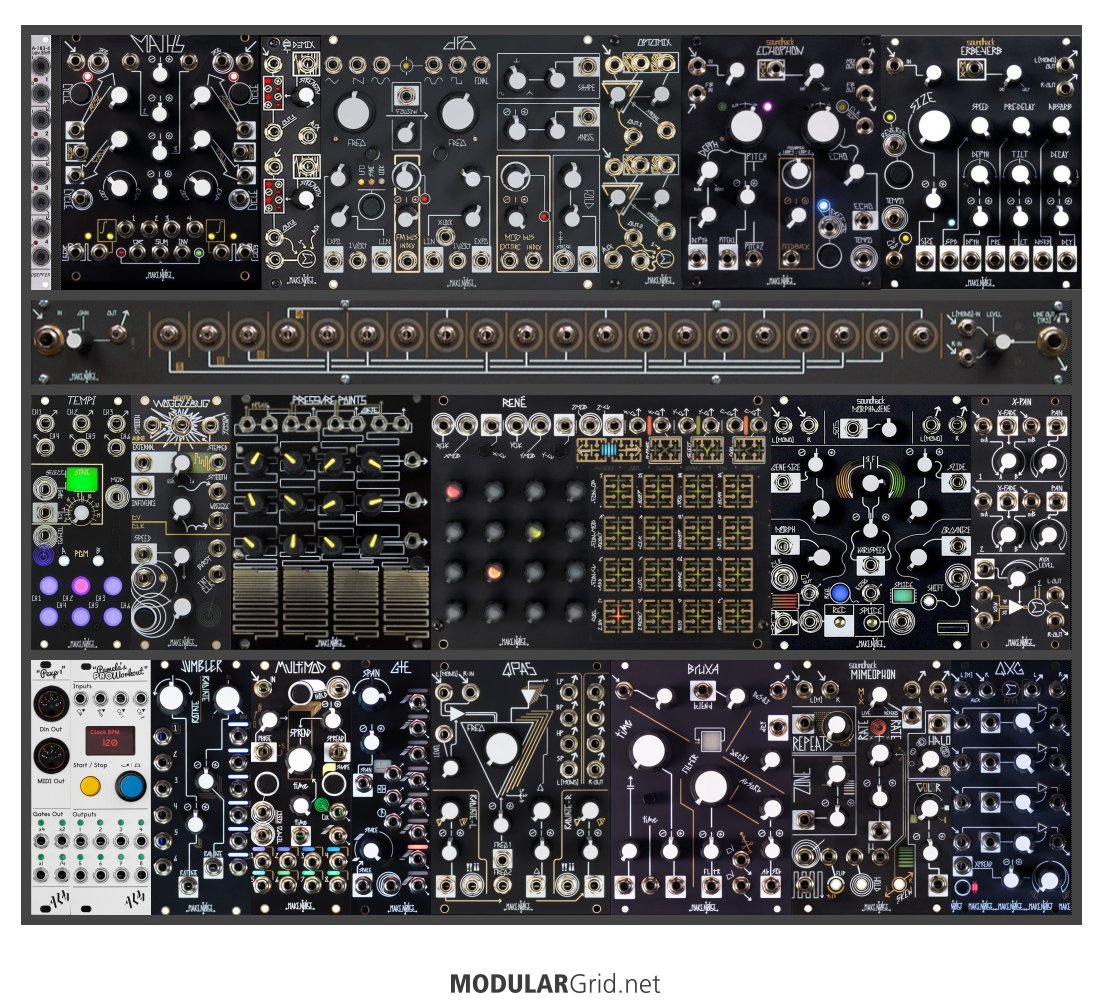Click the Pexp MIDI Out socket
The image size is (1112, 1005).
(50, 755)
